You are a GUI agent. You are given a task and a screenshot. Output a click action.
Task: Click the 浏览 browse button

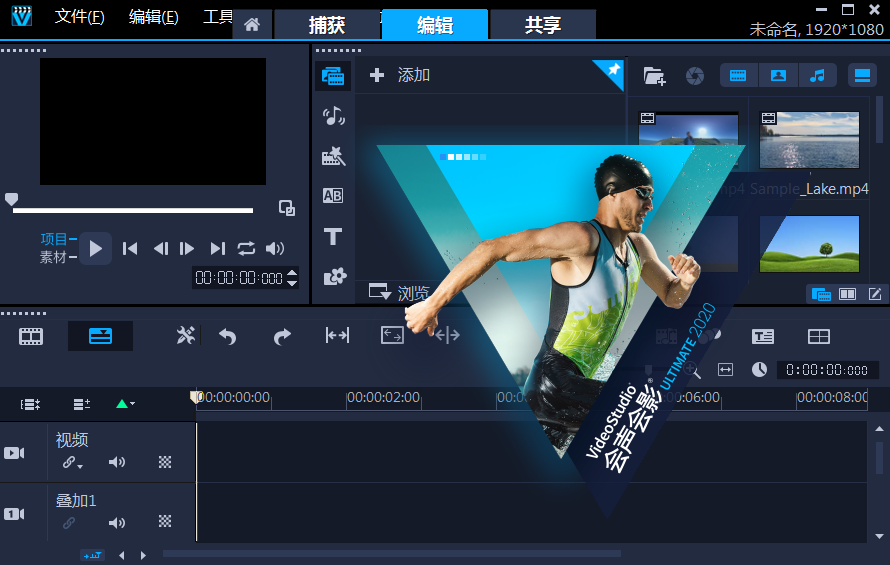tap(399, 293)
